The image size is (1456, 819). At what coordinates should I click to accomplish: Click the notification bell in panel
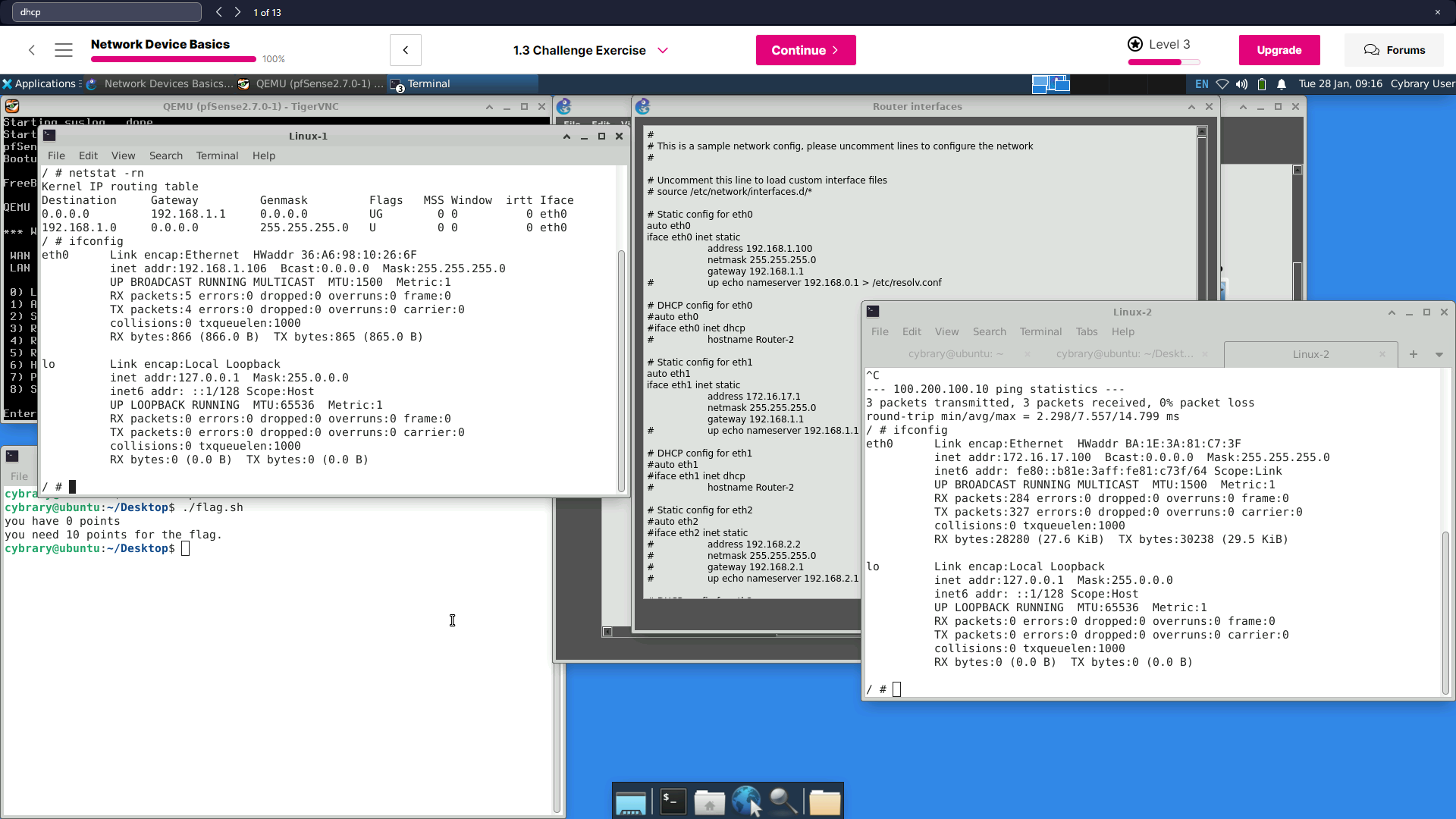coord(1281,84)
